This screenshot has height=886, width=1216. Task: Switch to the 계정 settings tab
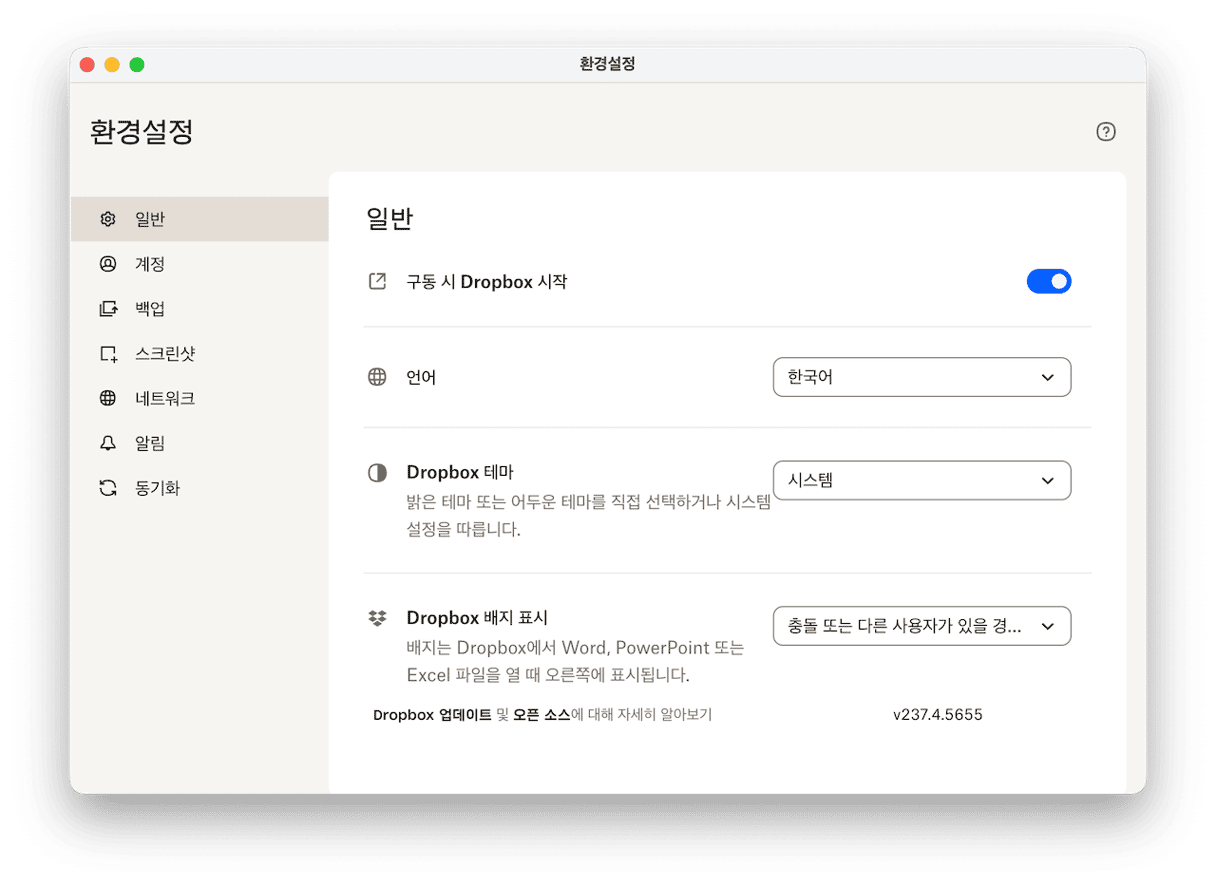click(x=150, y=264)
